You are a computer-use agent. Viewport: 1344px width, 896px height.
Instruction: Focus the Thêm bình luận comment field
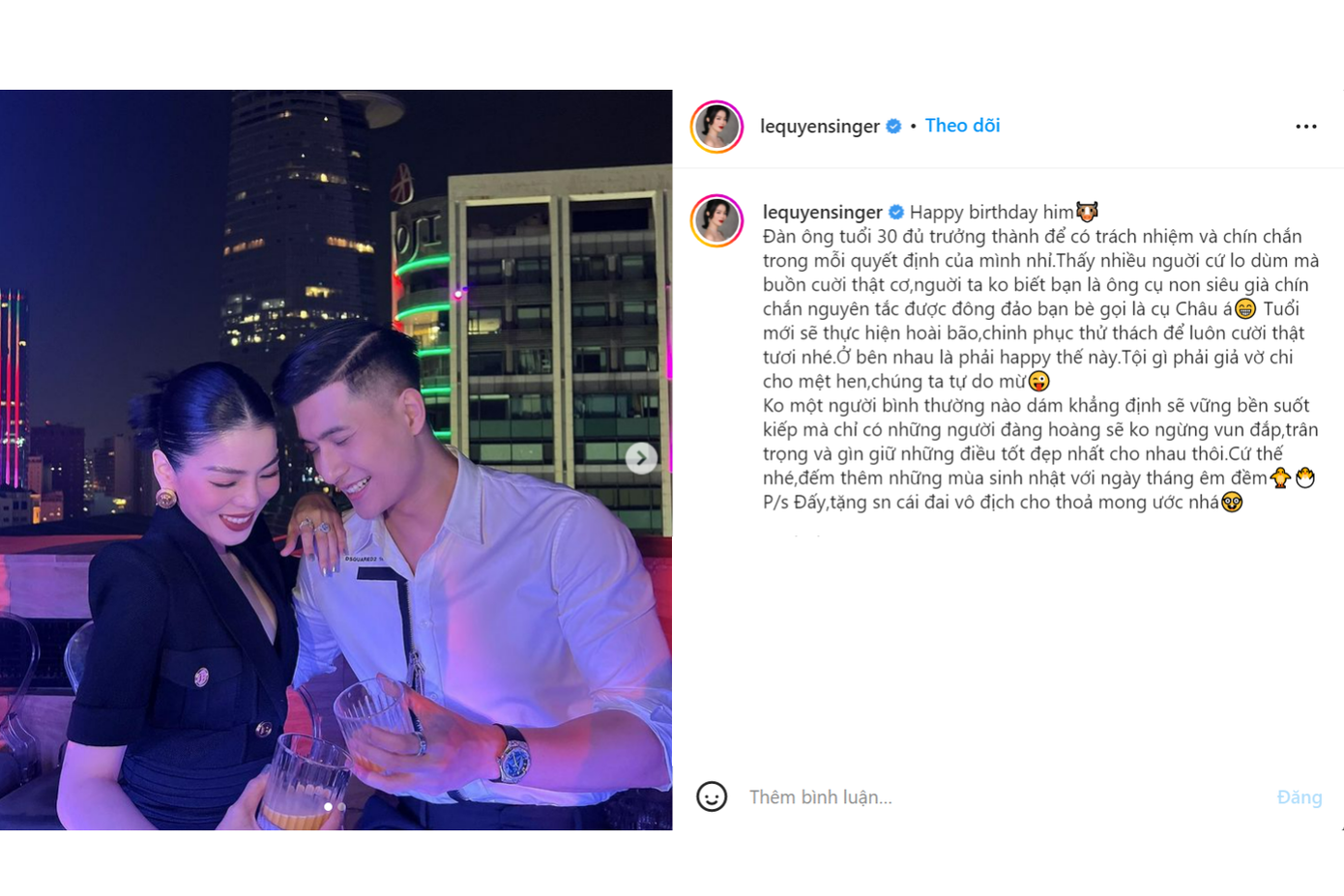tap(1006, 797)
